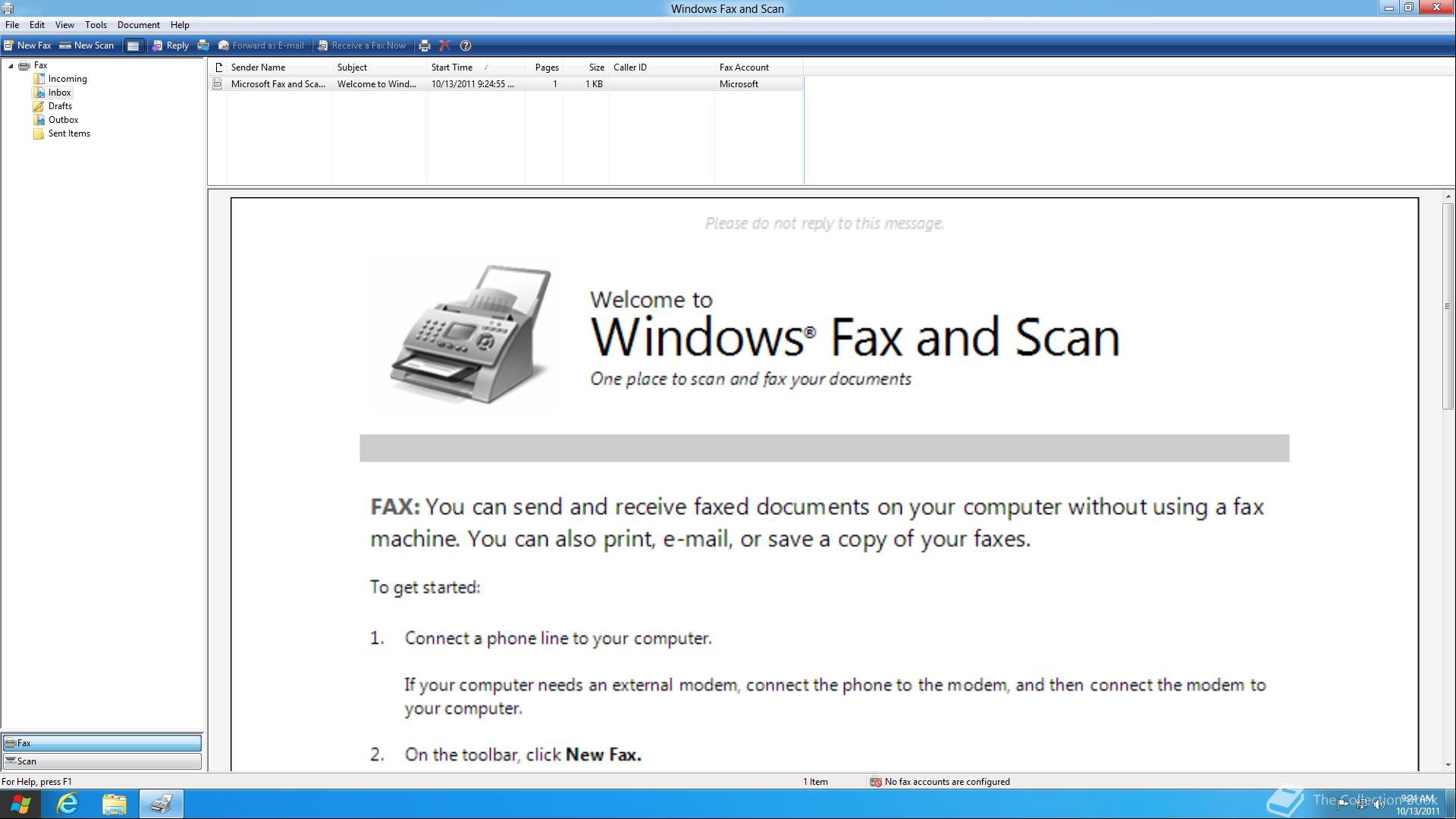This screenshot has height=819, width=1456.
Task: Switch to the Scan view bar
Action: click(102, 761)
